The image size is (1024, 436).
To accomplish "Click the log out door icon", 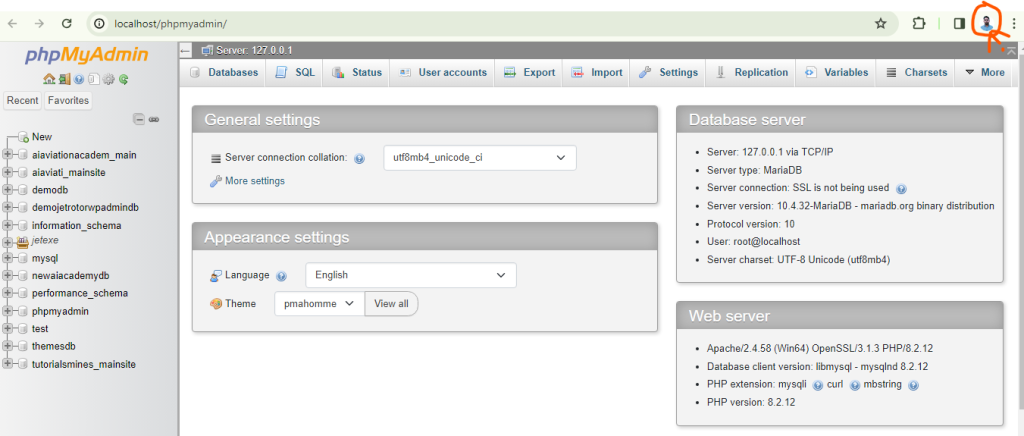I will (64, 79).
